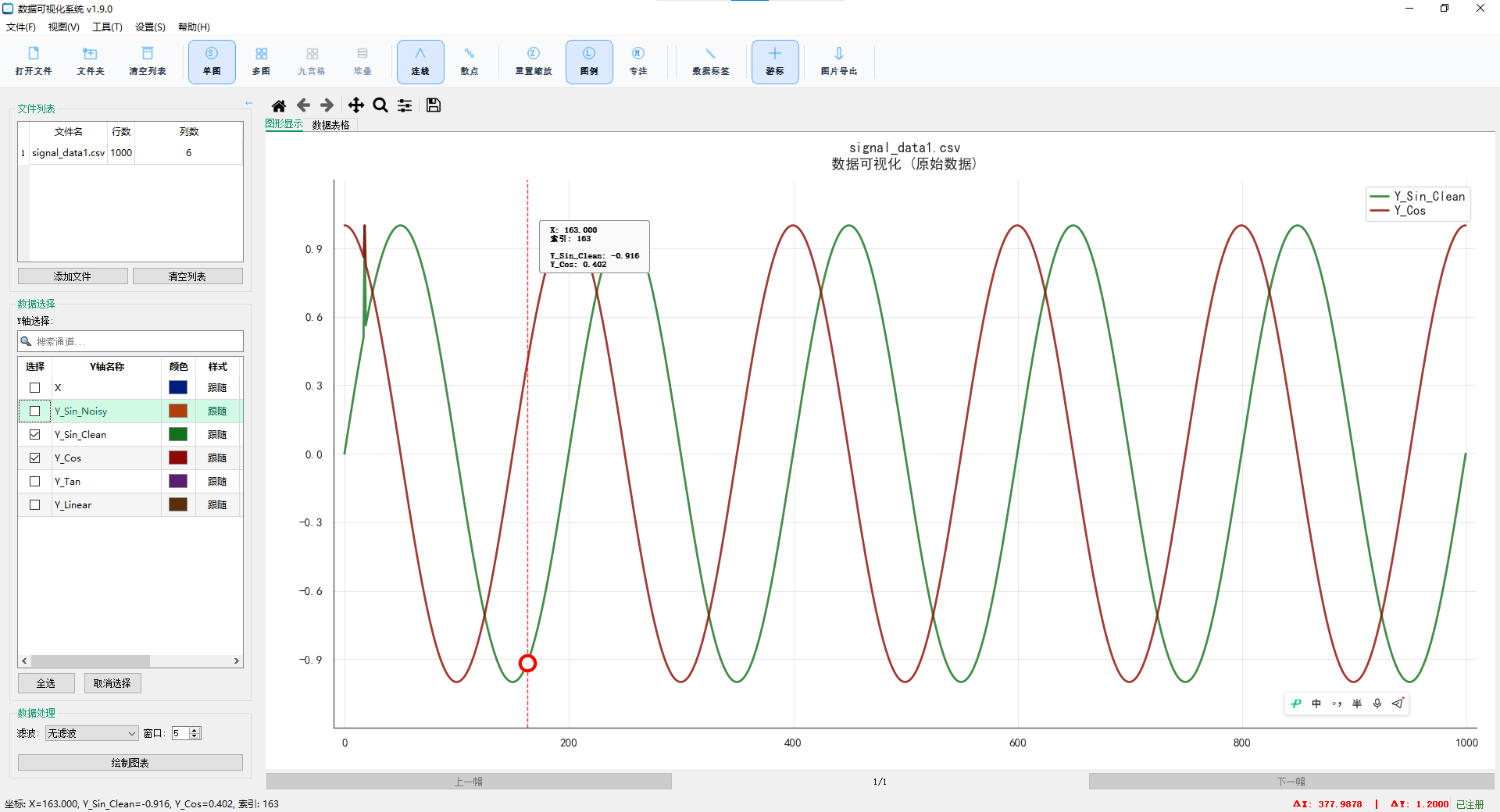Click the 打开文件 (open file) toolbar icon
The image size is (1500, 812).
34,61
